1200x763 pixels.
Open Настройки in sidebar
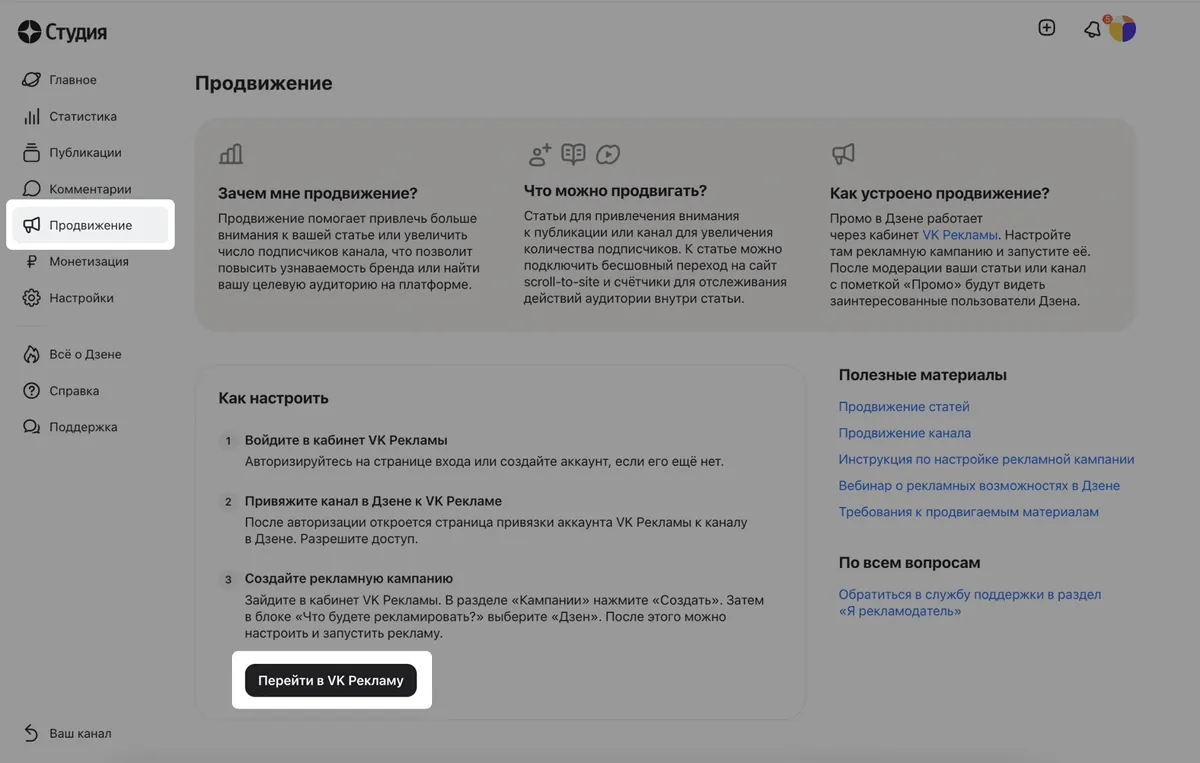pos(81,298)
